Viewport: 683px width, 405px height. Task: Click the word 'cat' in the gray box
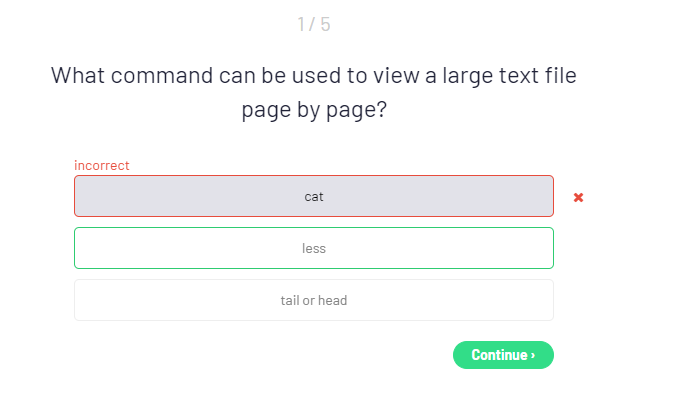(x=314, y=197)
